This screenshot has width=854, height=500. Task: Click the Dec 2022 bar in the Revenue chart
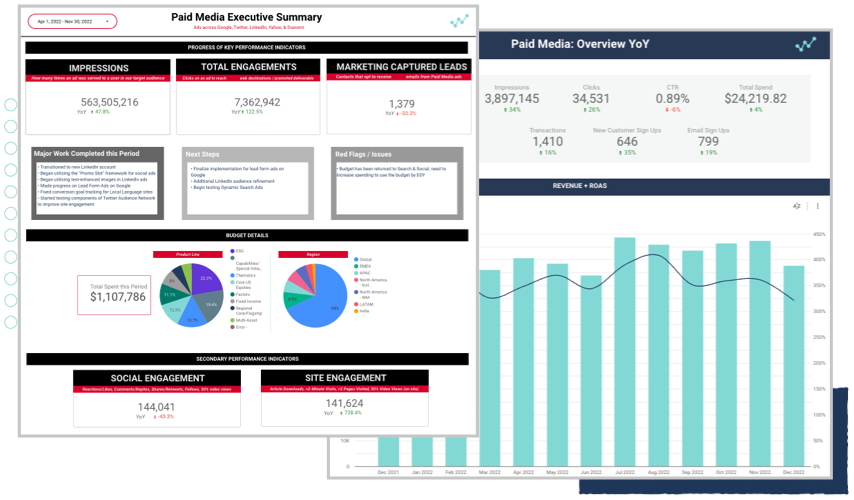tap(794, 366)
